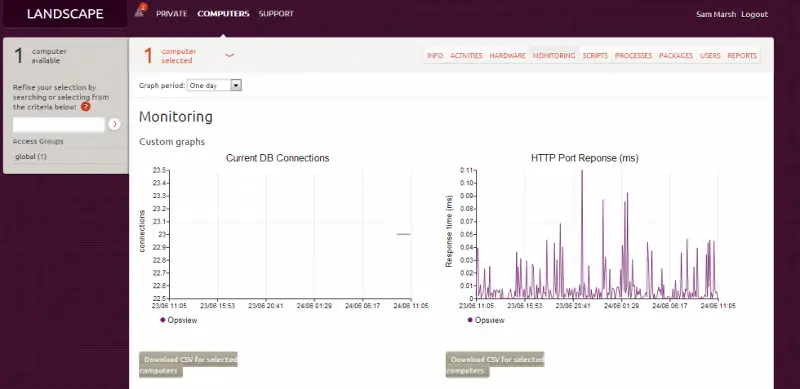Click the Access Groups label
Viewport: 800px width, 389px height.
pos(38,141)
